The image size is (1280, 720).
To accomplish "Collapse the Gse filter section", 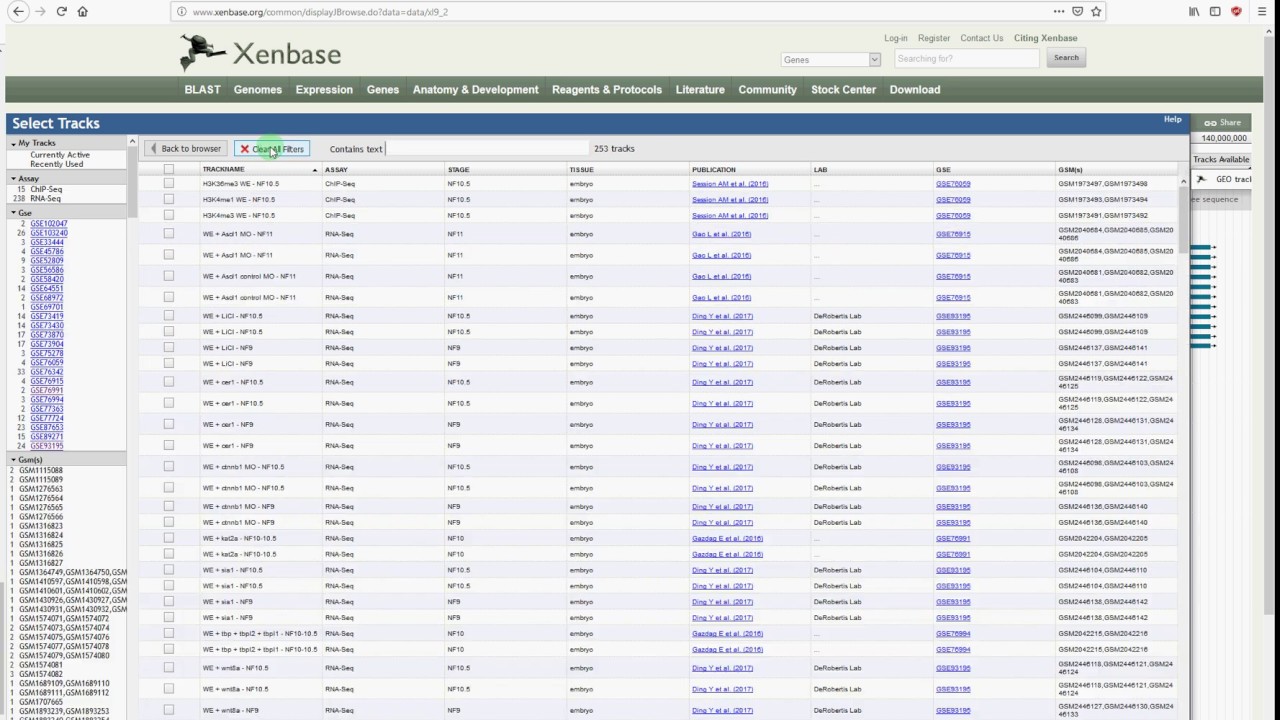I will click(x=14, y=213).
